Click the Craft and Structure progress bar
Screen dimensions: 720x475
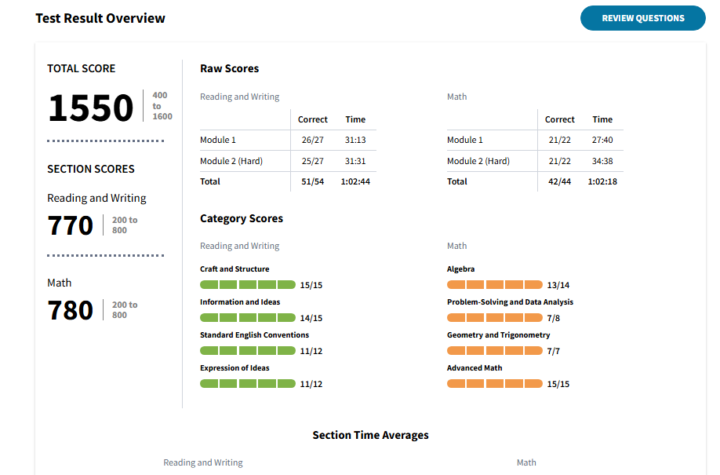pyautogui.click(x=248, y=285)
